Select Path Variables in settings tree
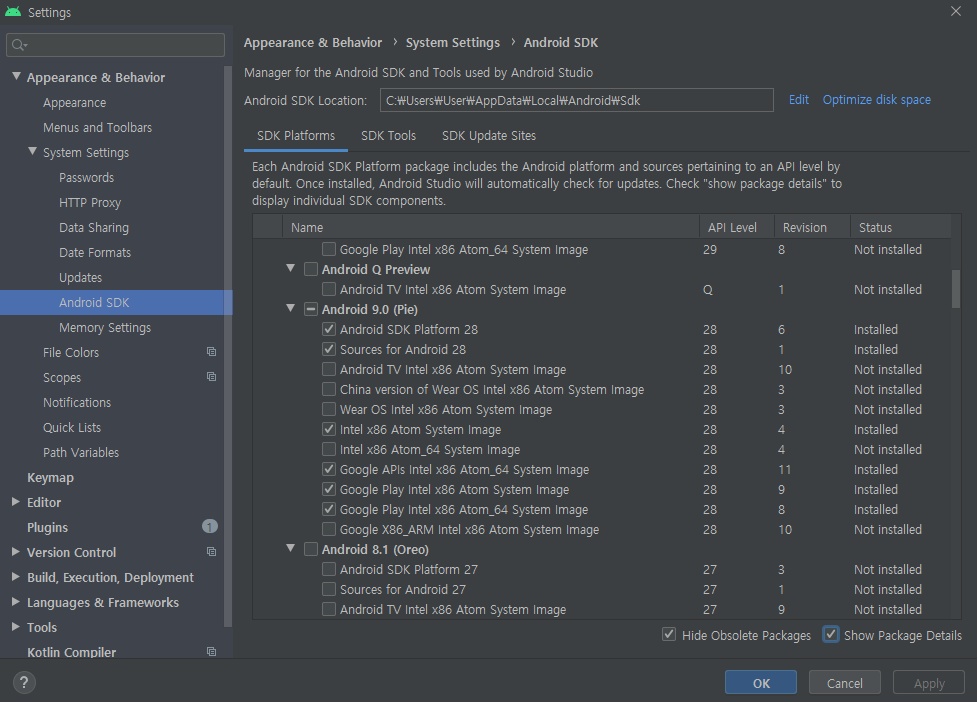Viewport: 977px width, 702px height. 80,452
